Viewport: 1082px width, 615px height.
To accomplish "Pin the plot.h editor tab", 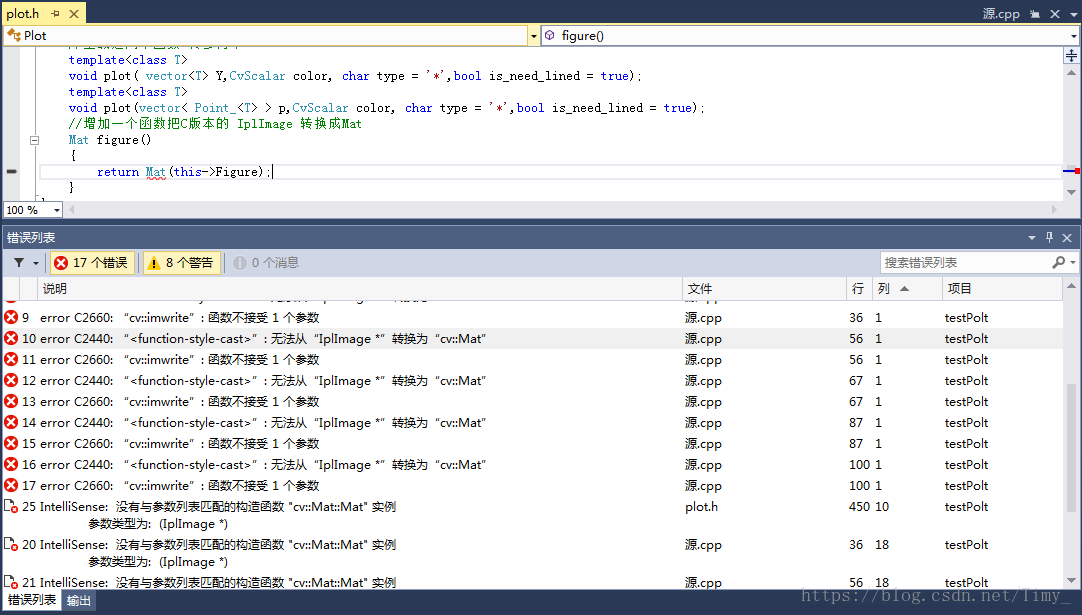I will pos(55,13).
